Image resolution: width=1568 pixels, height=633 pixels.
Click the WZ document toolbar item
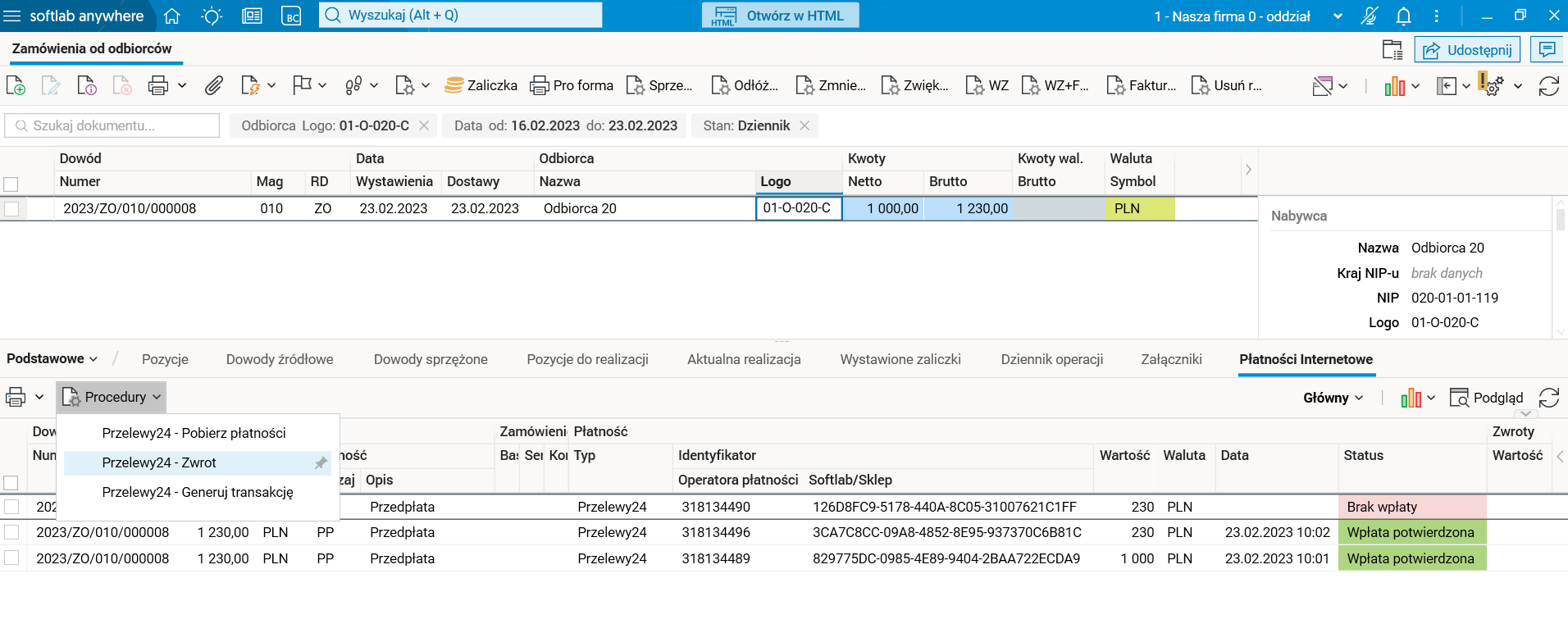[x=987, y=85]
